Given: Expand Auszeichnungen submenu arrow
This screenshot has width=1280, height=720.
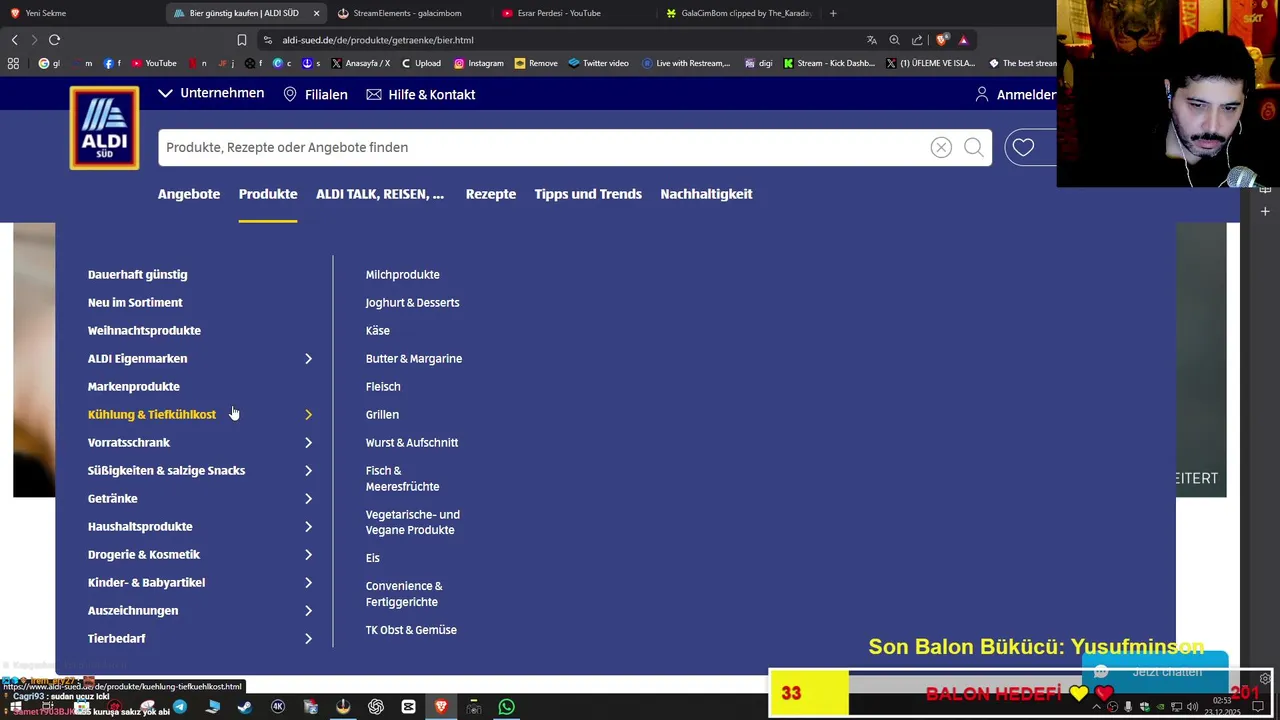Looking at the screenshot, I should coord(308,610).
